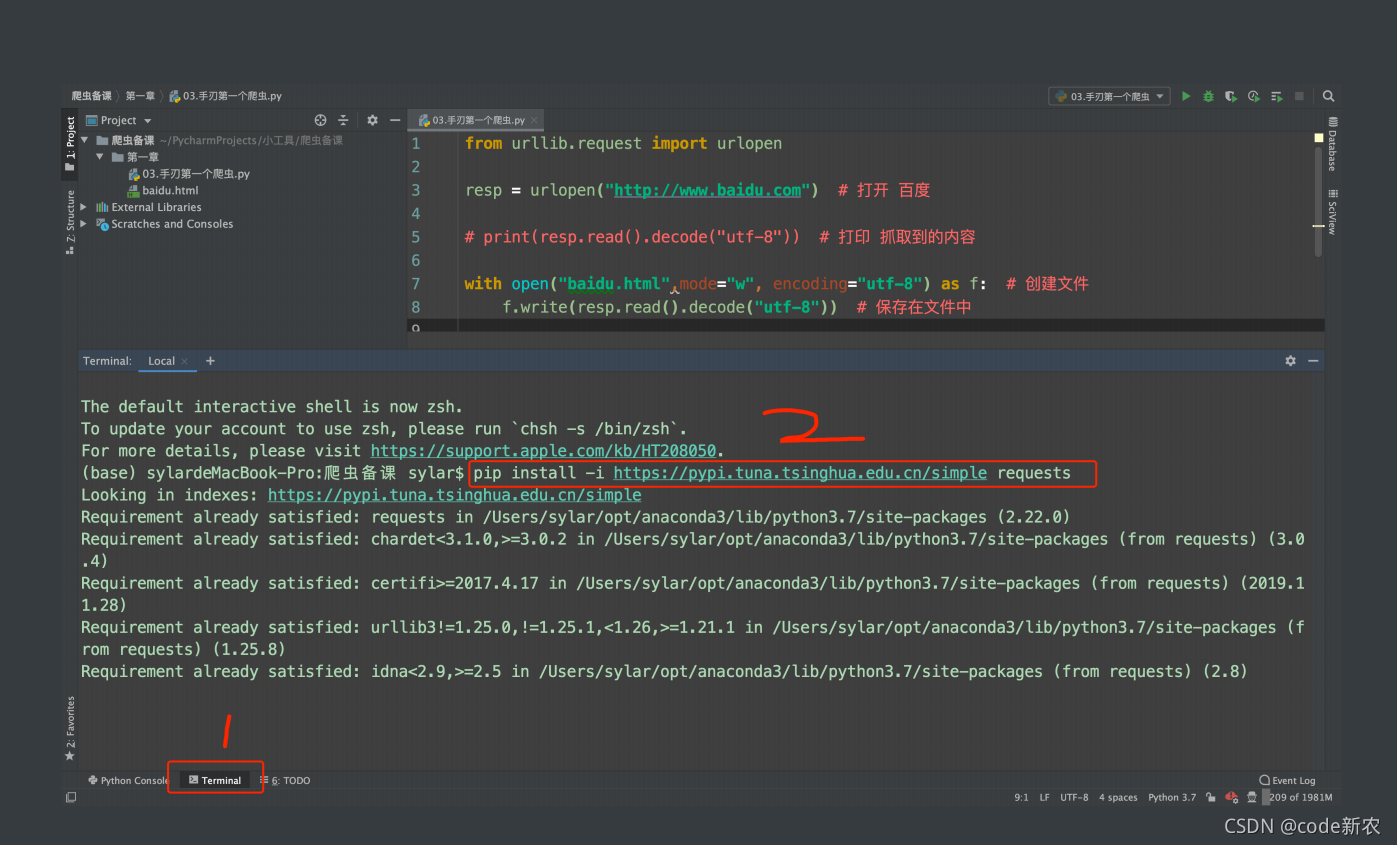Add a new terminal session with plus button
The width and height of the screenshot is (1397, 845).
click(208, 360)
